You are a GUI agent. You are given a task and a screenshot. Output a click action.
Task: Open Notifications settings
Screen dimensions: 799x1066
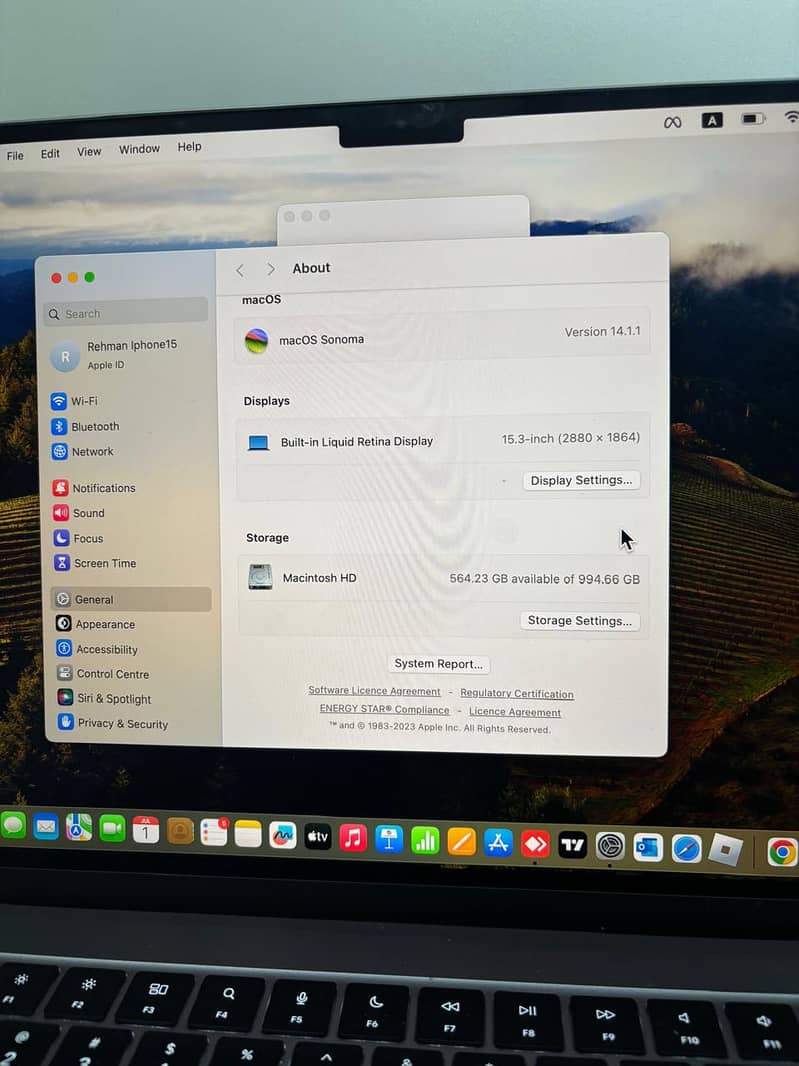coord(95,488)
